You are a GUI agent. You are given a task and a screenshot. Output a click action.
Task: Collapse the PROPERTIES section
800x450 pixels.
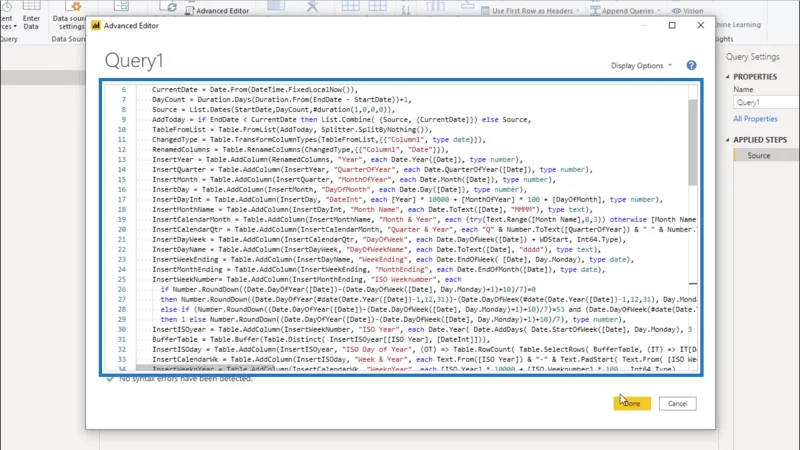click(728, 77)
